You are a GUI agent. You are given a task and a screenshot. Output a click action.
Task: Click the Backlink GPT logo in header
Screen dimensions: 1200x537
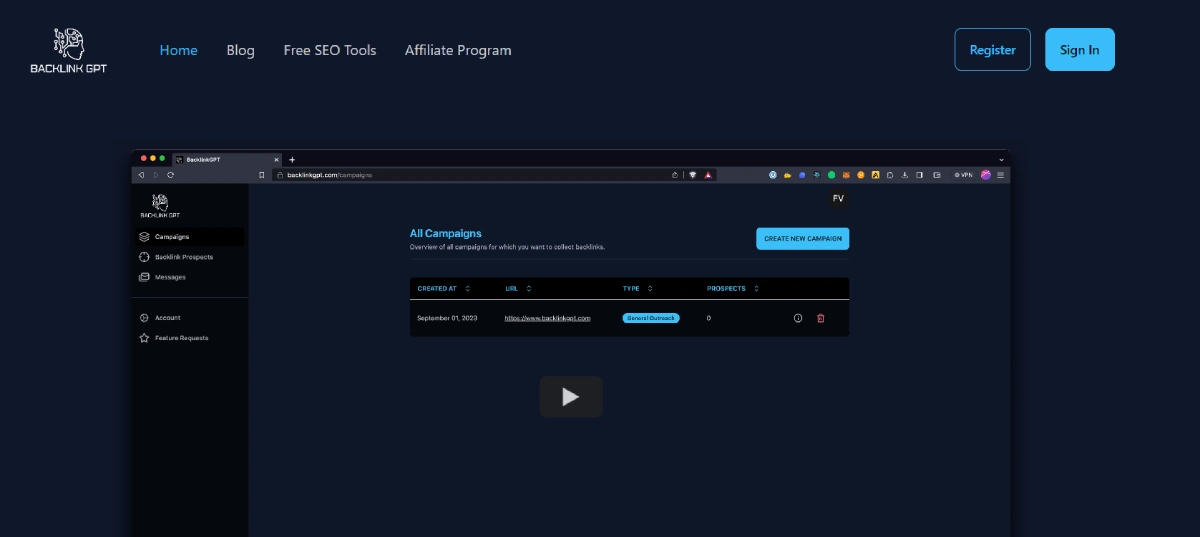[68, 50]
